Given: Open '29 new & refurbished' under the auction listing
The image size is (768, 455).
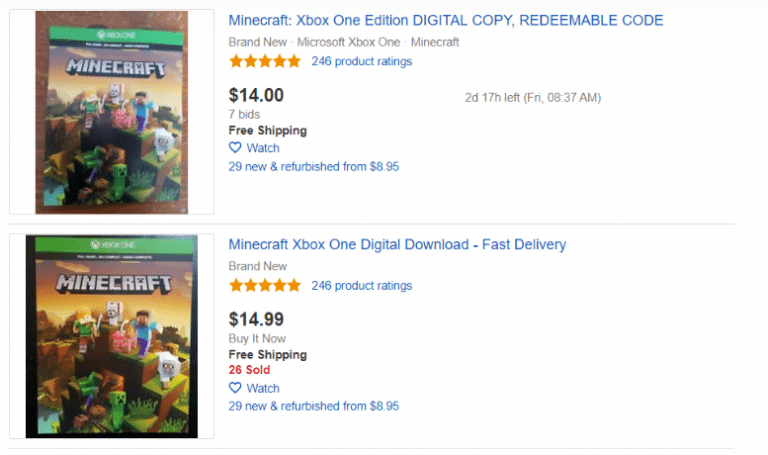Looking at the screenshot, I should (313, 166).
